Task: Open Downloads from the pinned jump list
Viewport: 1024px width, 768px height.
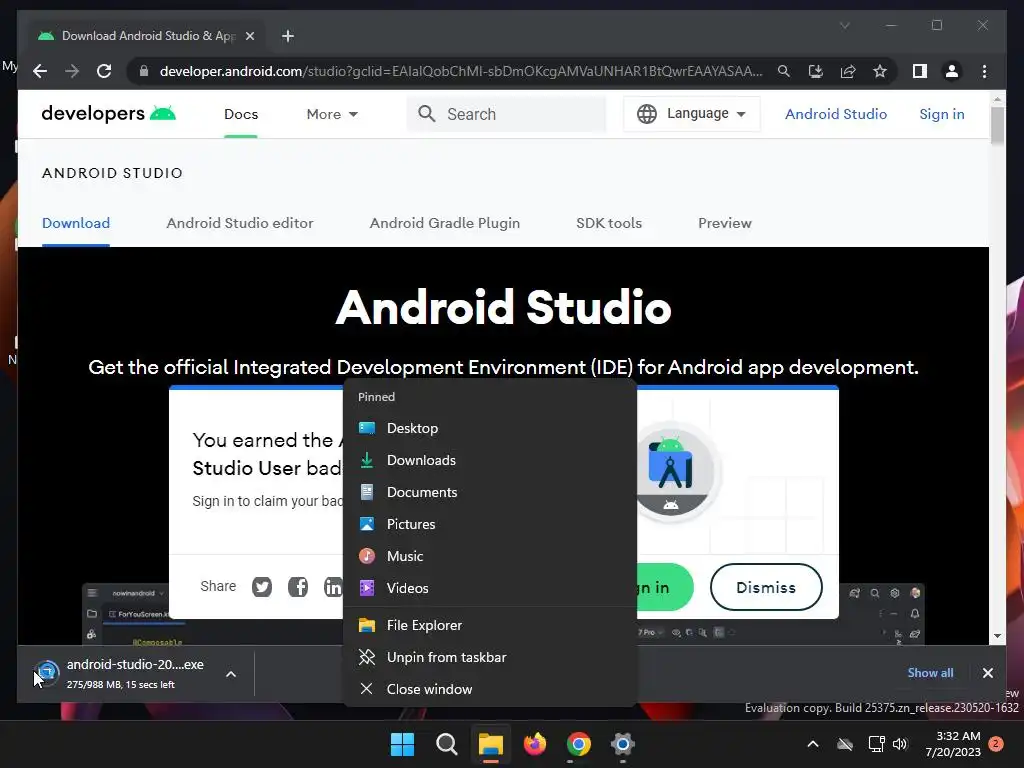Action: tap(490, 460)
